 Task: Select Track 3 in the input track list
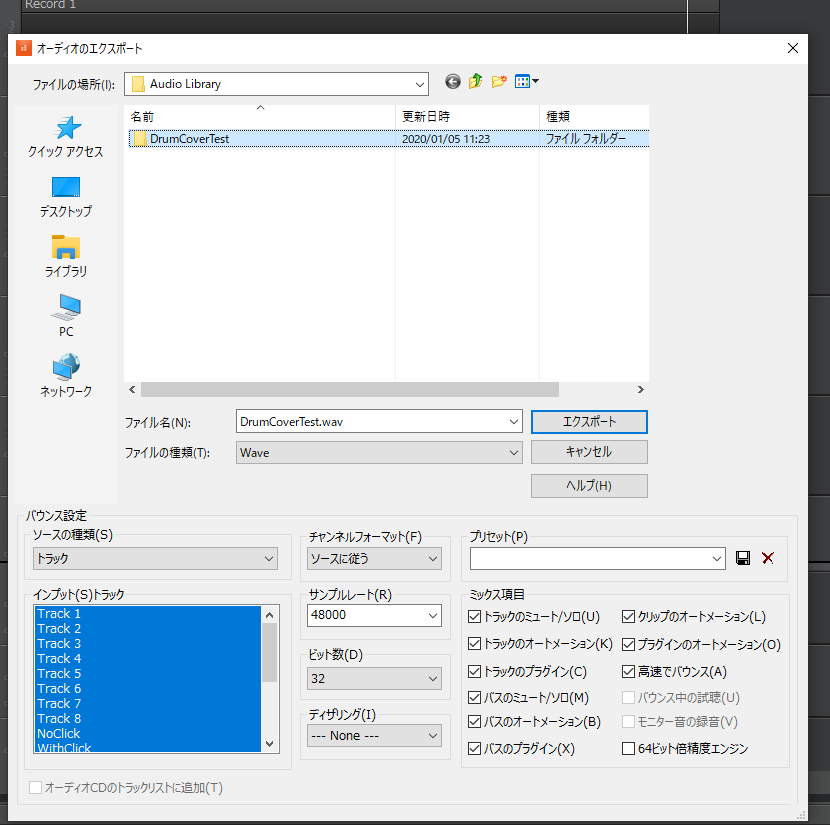148,643
